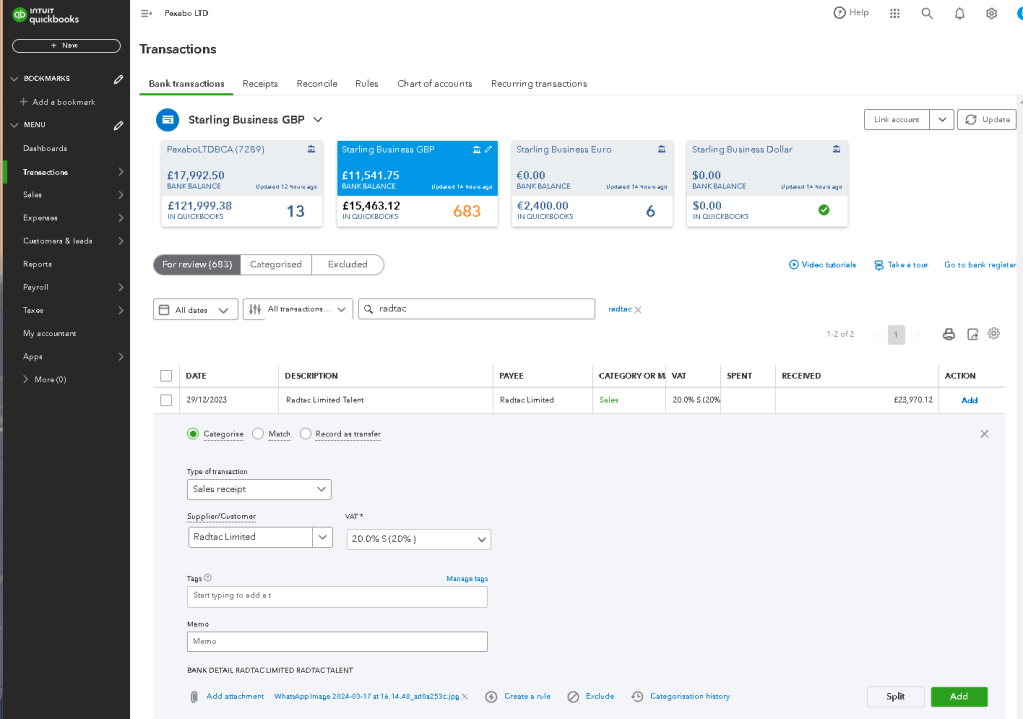Image resolution: width=1023 pixels, height=719 pixels.
Task: Click in the Memo field
Action: click(x=337, y=641)
